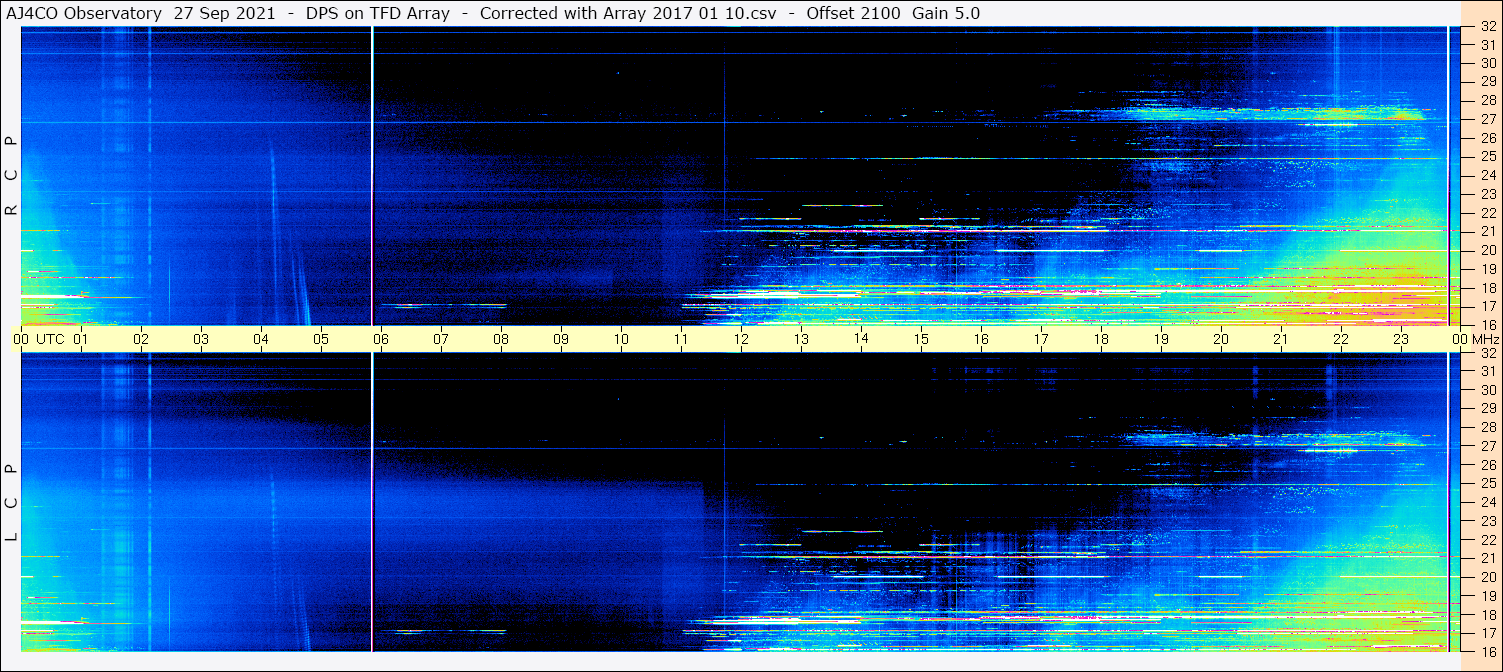Select the 16 hour mark on the time axis

[981, 339]
